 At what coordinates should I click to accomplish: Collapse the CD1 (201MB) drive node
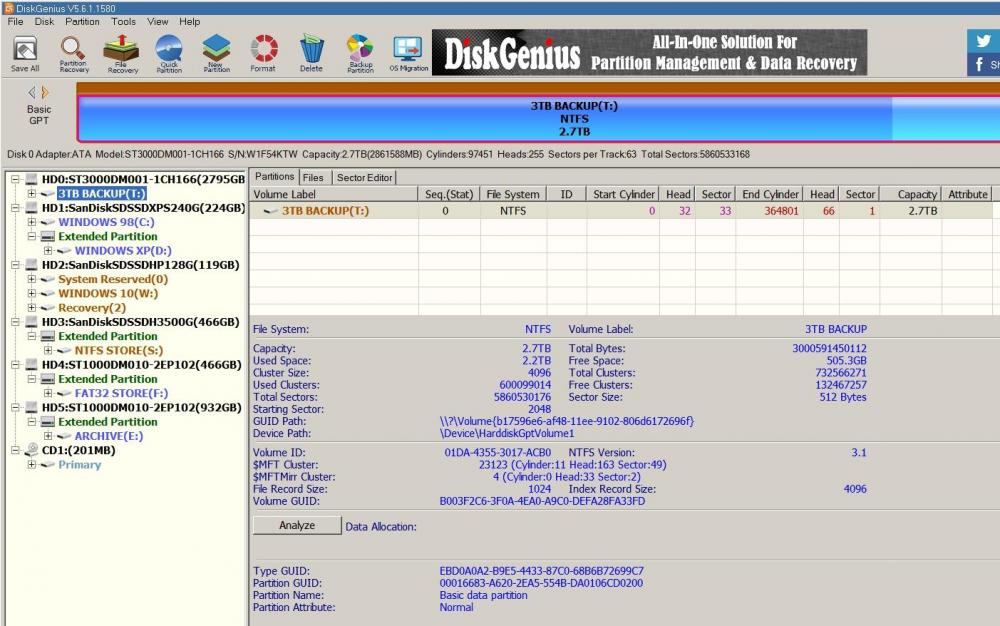pyautogui.click(x=15, y=450)
